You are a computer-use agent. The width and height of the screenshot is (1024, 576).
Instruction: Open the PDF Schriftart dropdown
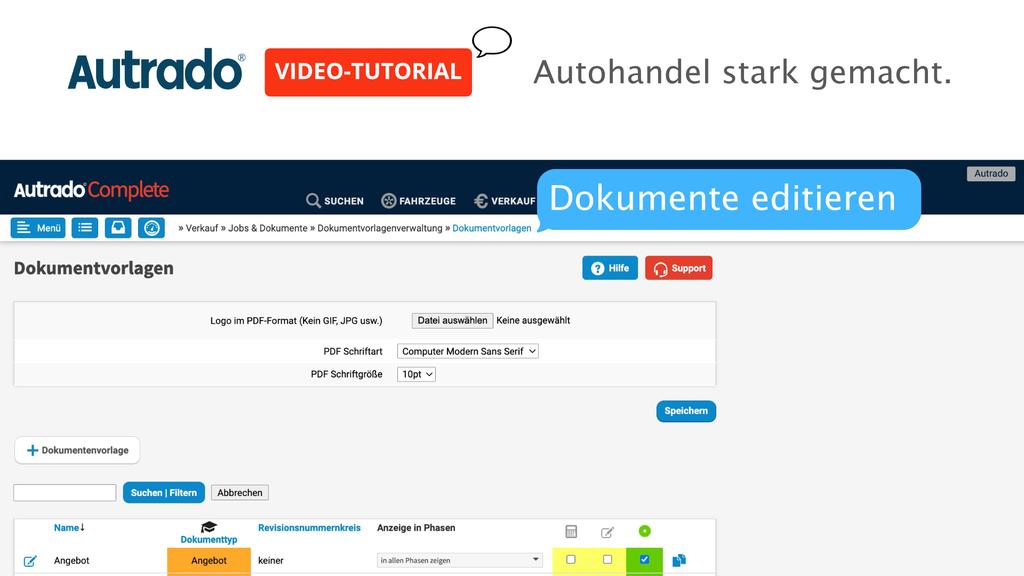(x=468, y=351)
